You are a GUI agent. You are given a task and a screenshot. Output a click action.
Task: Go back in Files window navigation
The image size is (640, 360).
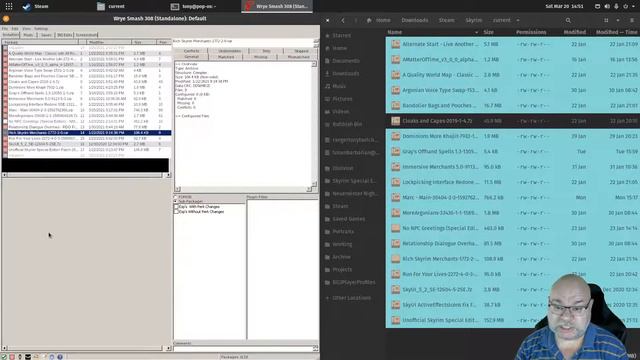point(343,20)
